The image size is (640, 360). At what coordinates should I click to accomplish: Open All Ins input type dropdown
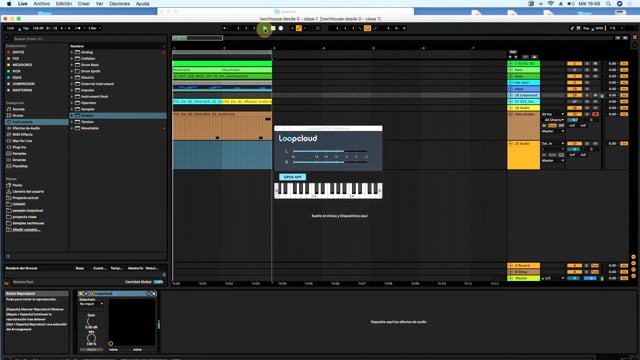click(x=553, y=114)
